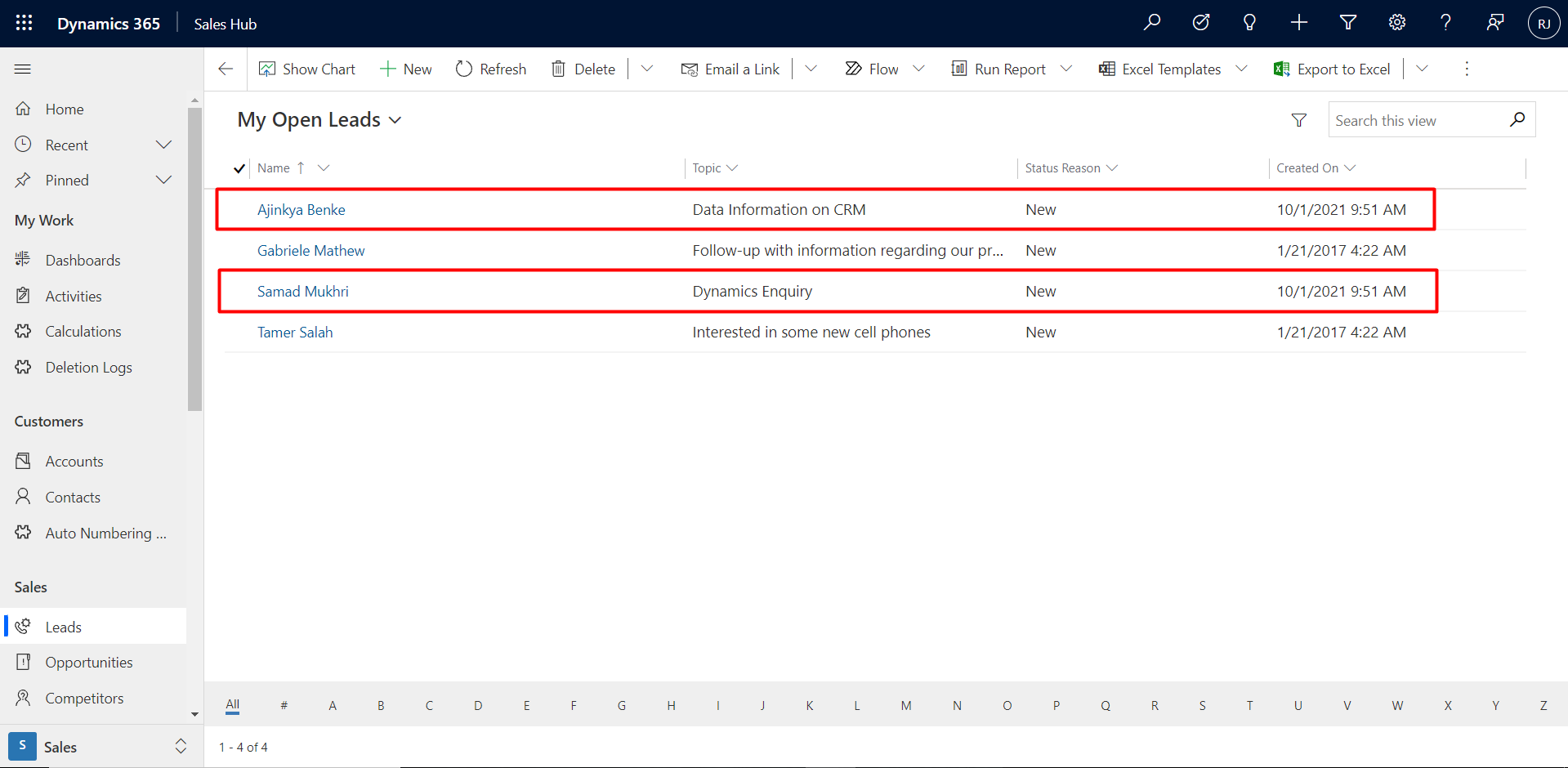The image size is (1568, 768).
Task: Click the quick create plus icon
Action: (1299, 23)
